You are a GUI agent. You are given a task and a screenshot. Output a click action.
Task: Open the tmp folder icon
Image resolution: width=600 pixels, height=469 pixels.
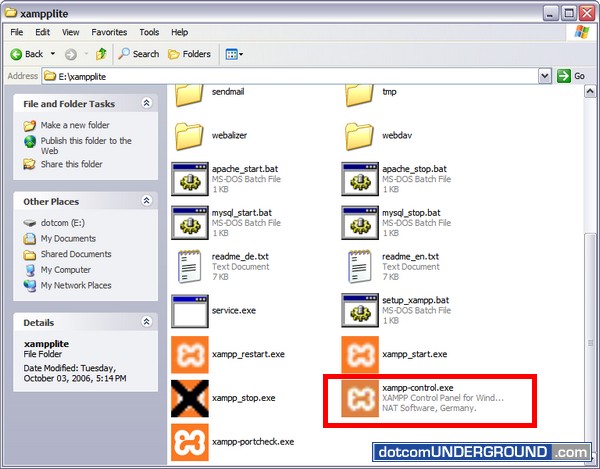pyautogui.click(x=359, y=95)
